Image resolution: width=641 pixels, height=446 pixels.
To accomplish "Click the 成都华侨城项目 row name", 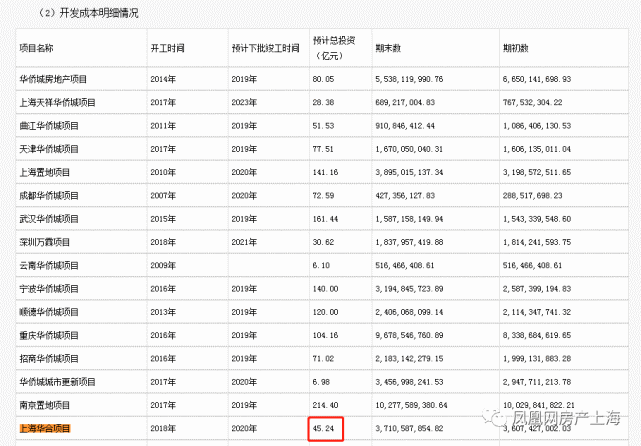I will point(50,197).
